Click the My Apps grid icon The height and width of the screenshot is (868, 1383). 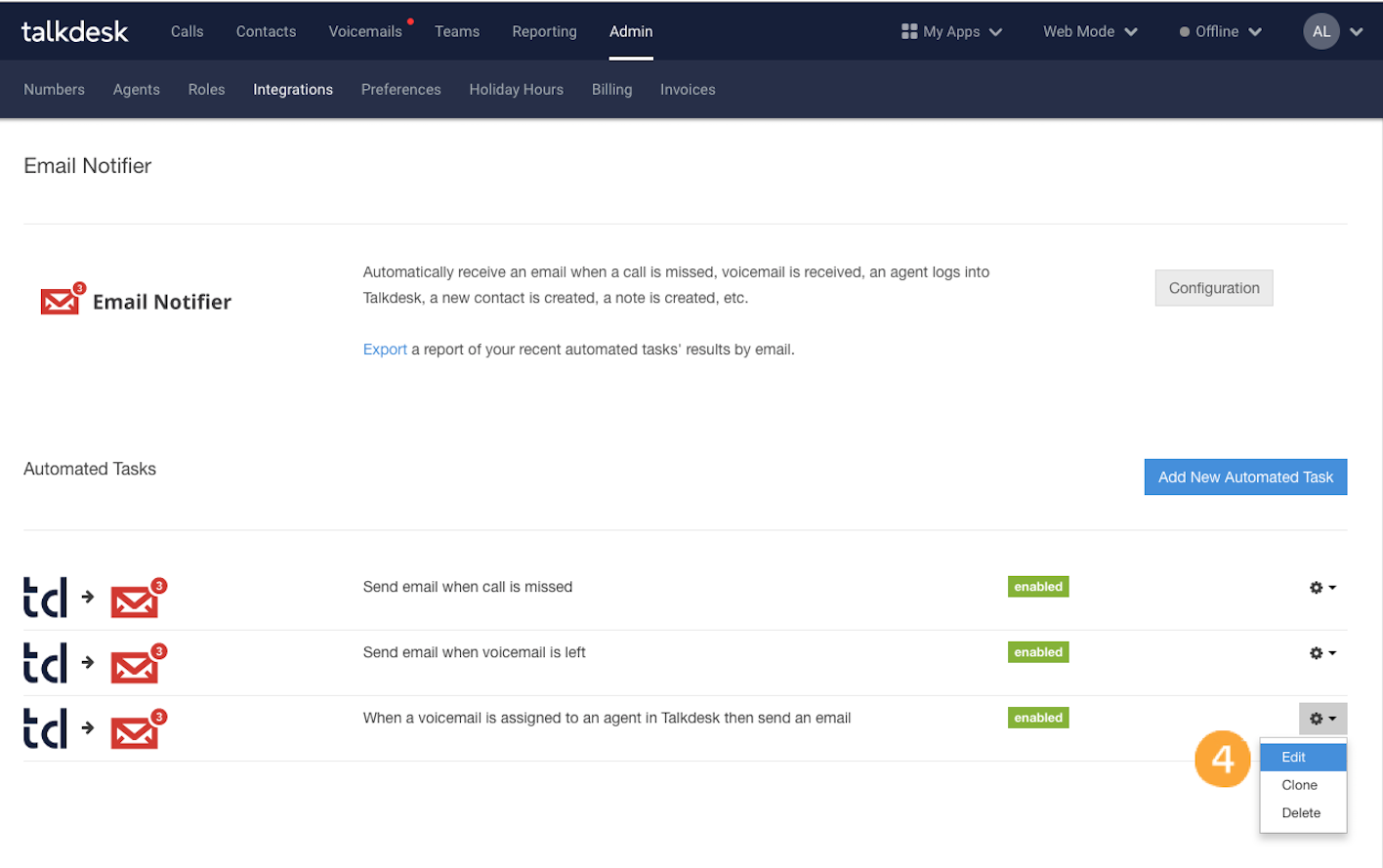click(909, 31)
